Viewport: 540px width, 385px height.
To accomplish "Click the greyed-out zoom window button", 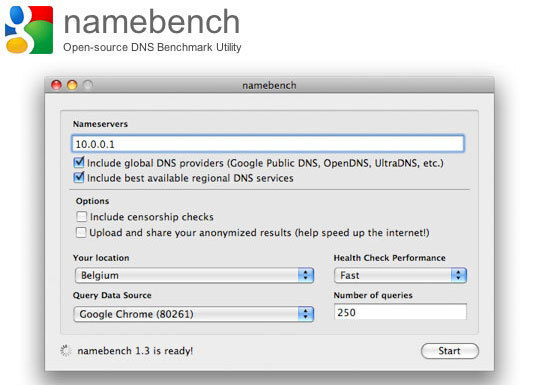I will click(88, 85).
